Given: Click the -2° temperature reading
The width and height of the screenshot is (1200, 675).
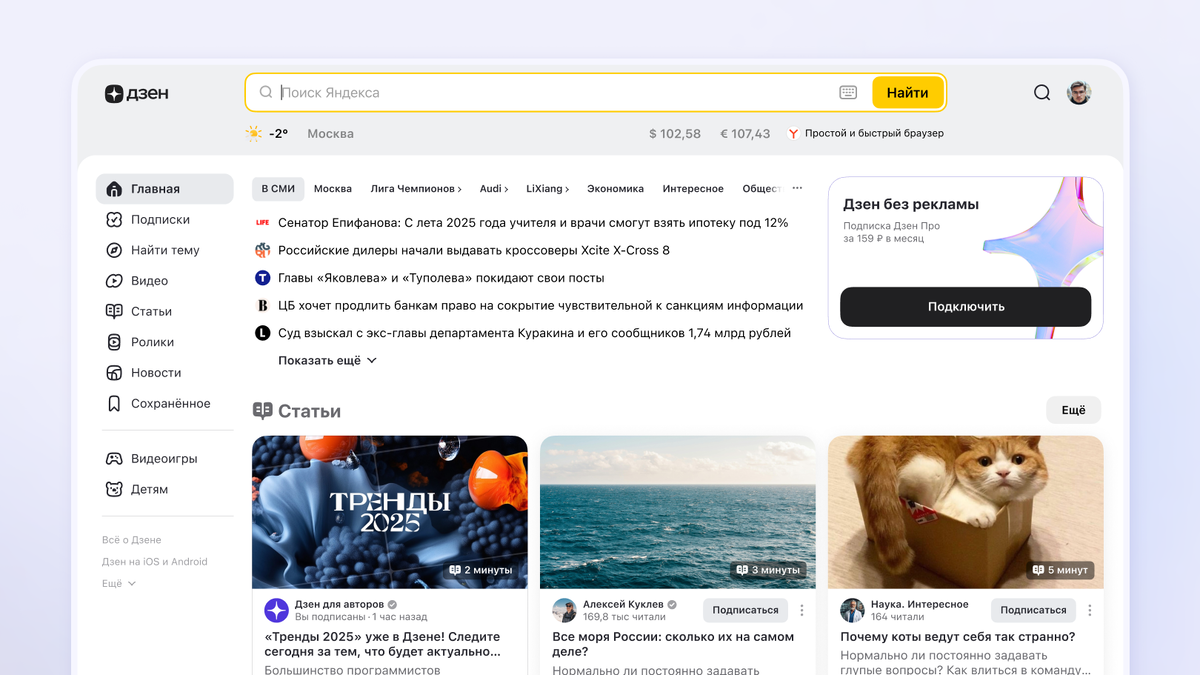Looking at the screenshot, I should point(278,133).
